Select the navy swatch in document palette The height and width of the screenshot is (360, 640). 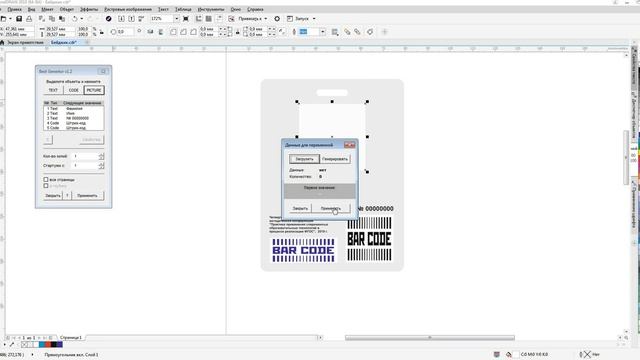click(60, 344)
